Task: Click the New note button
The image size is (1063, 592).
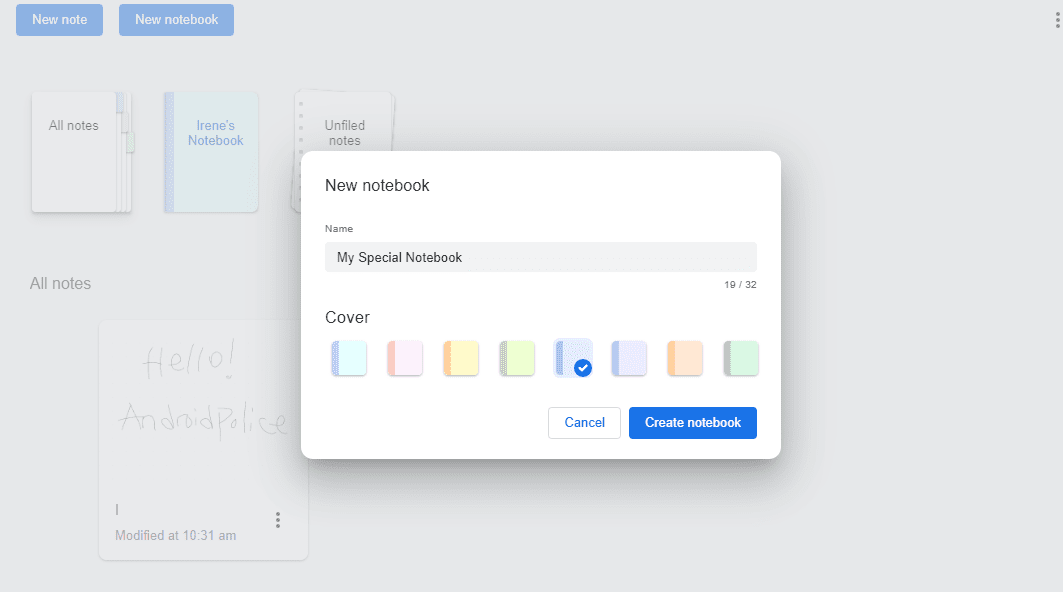Action: [59, 20]
